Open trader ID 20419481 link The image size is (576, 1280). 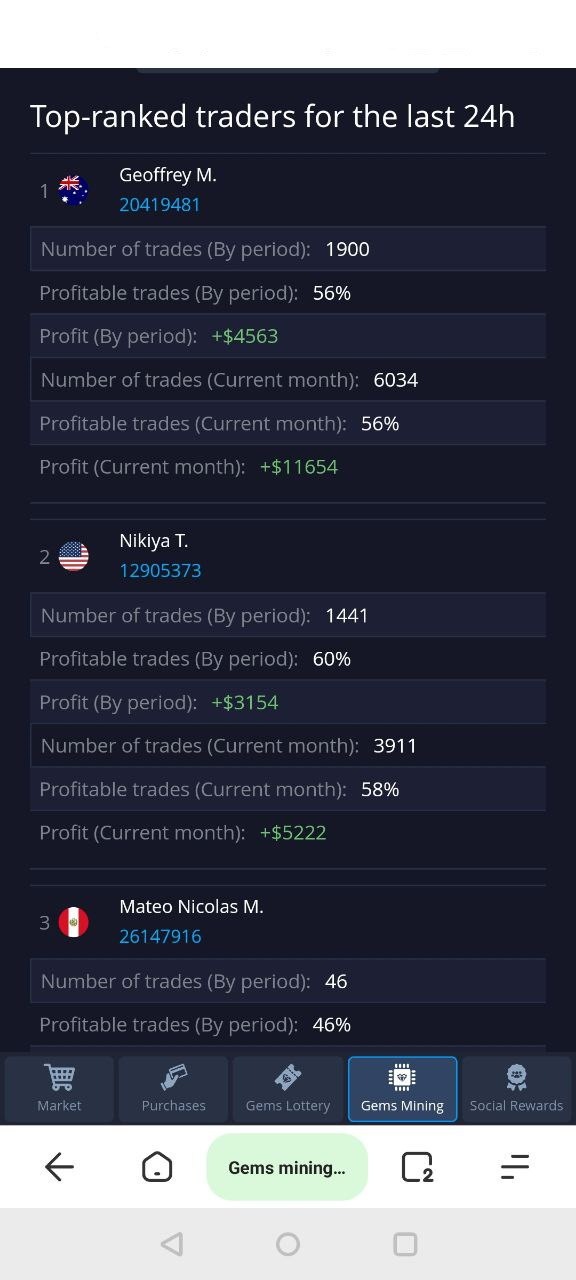click(160, 205)
